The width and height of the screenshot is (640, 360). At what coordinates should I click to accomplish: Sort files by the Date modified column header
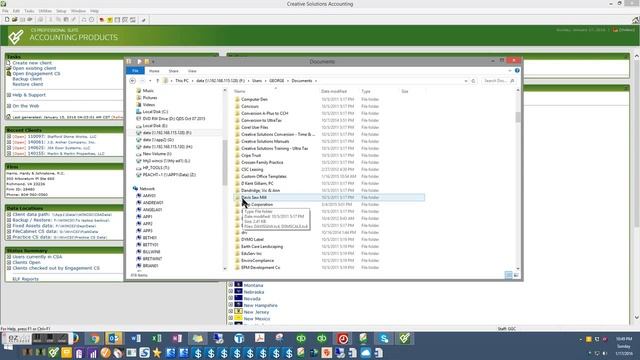(x=334, y=91)
